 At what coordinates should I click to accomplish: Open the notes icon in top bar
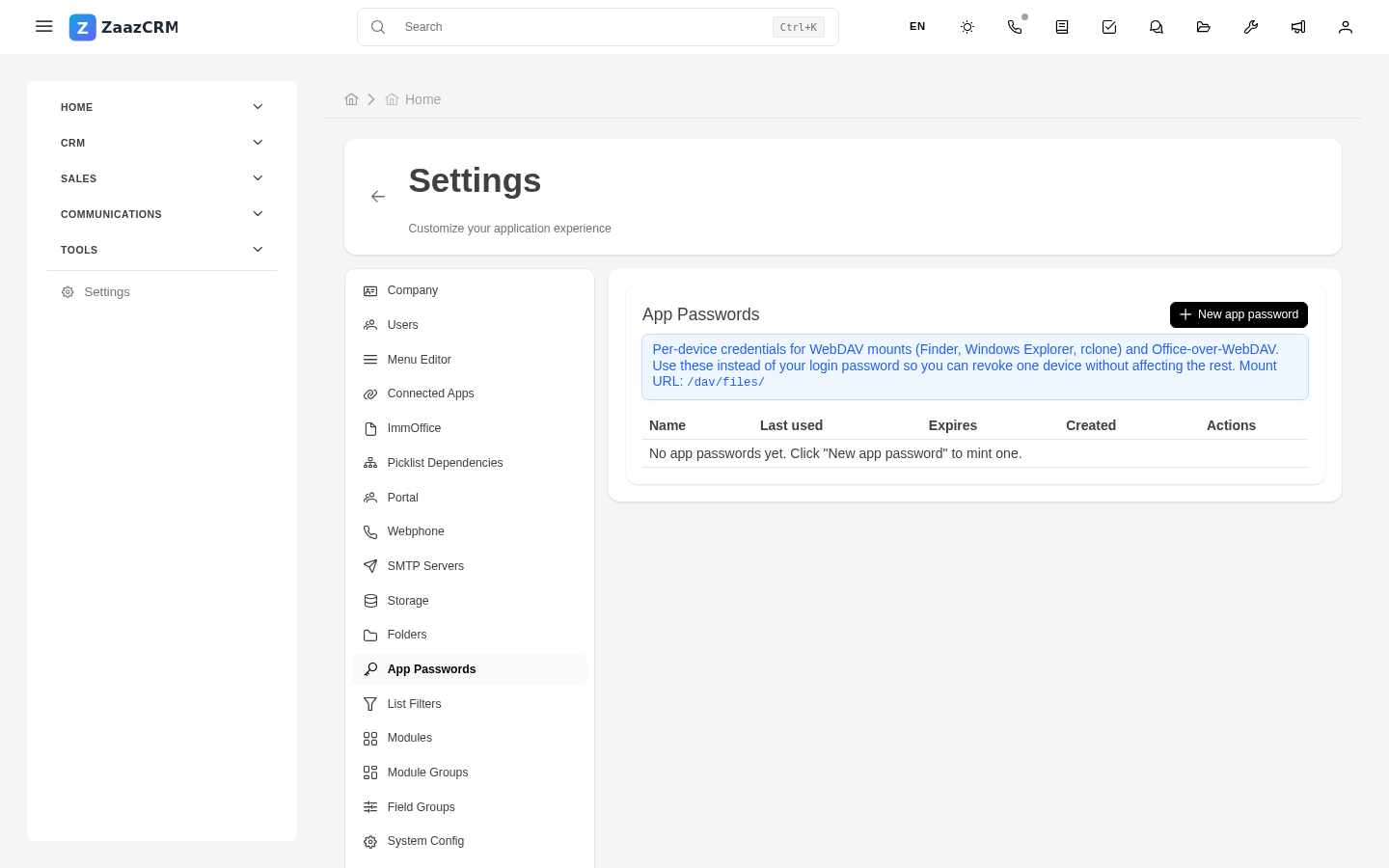pyautogui.click(x=1062, y=27)
